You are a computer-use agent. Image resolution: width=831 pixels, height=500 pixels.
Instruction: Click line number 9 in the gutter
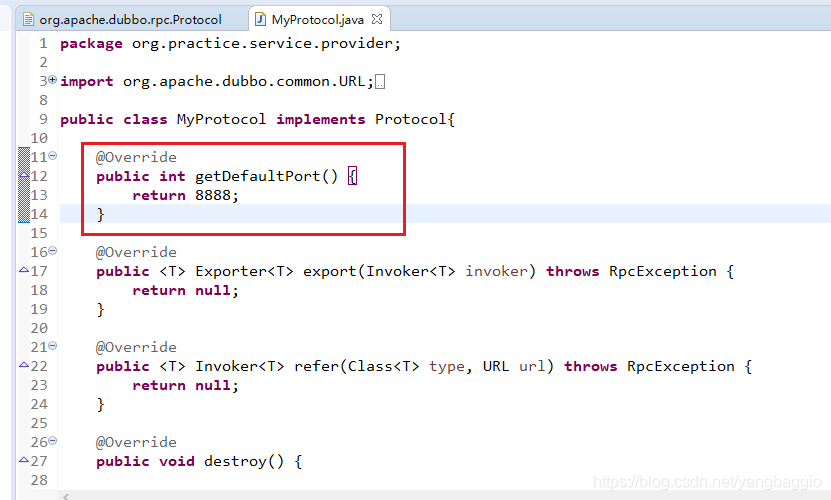point(43,119)
